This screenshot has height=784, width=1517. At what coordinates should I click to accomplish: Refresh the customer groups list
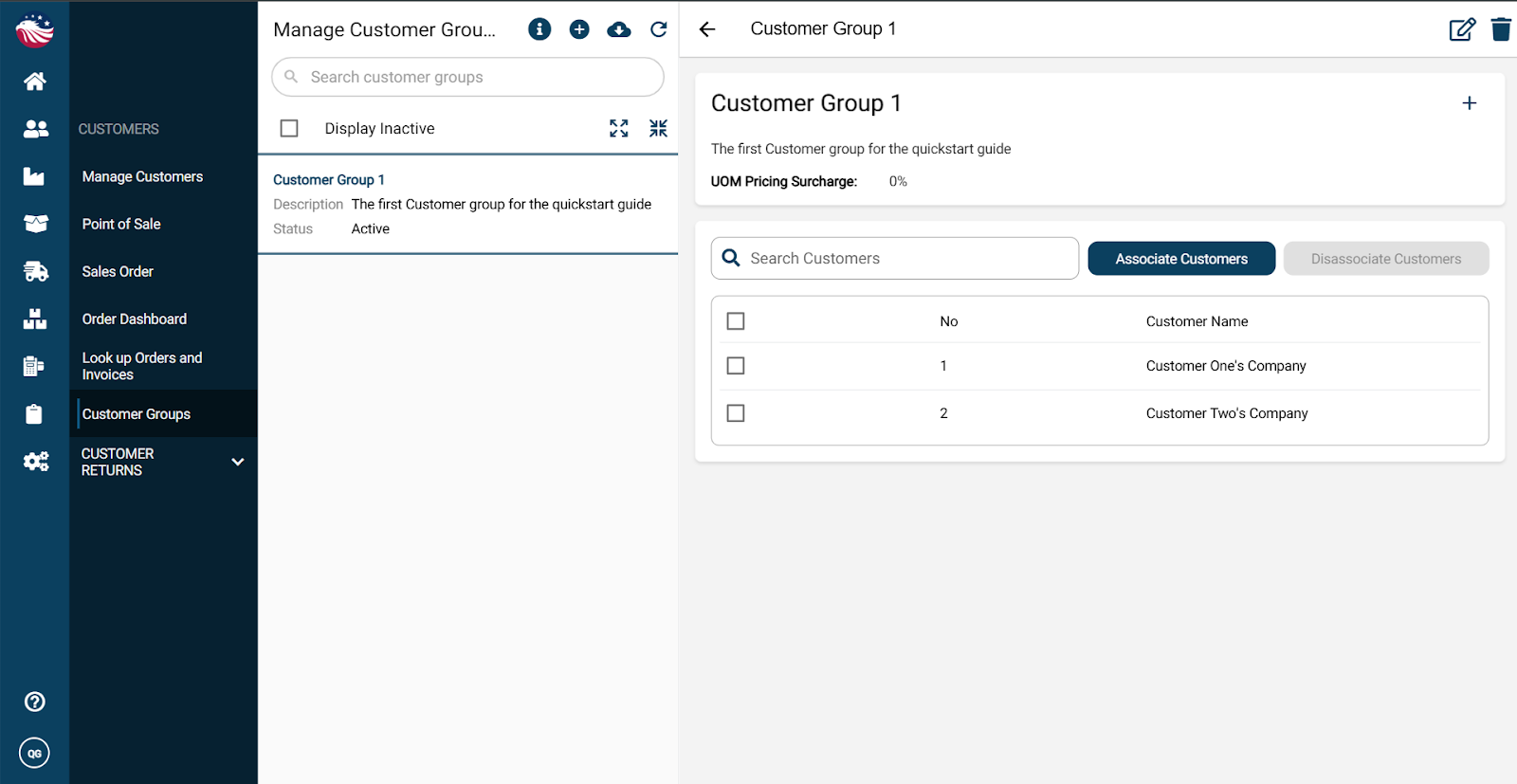[x=659, y=29]
